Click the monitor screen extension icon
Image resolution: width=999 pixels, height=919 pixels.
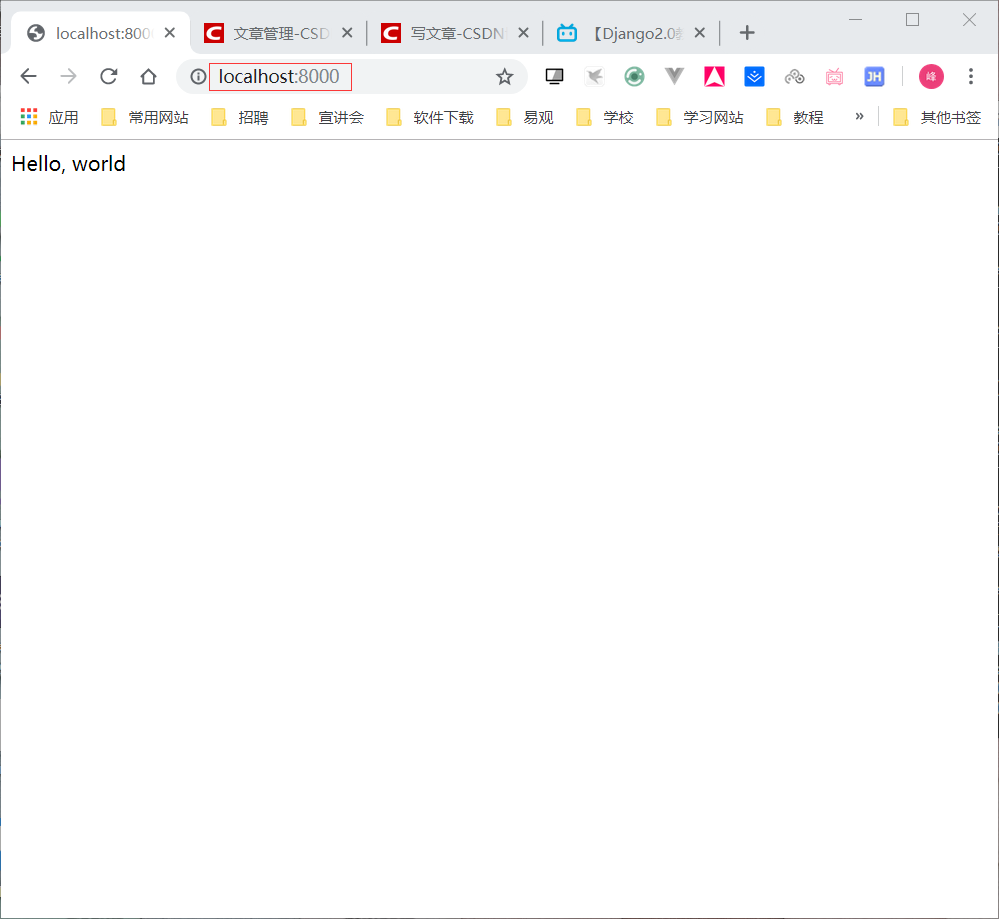[554, 76]
